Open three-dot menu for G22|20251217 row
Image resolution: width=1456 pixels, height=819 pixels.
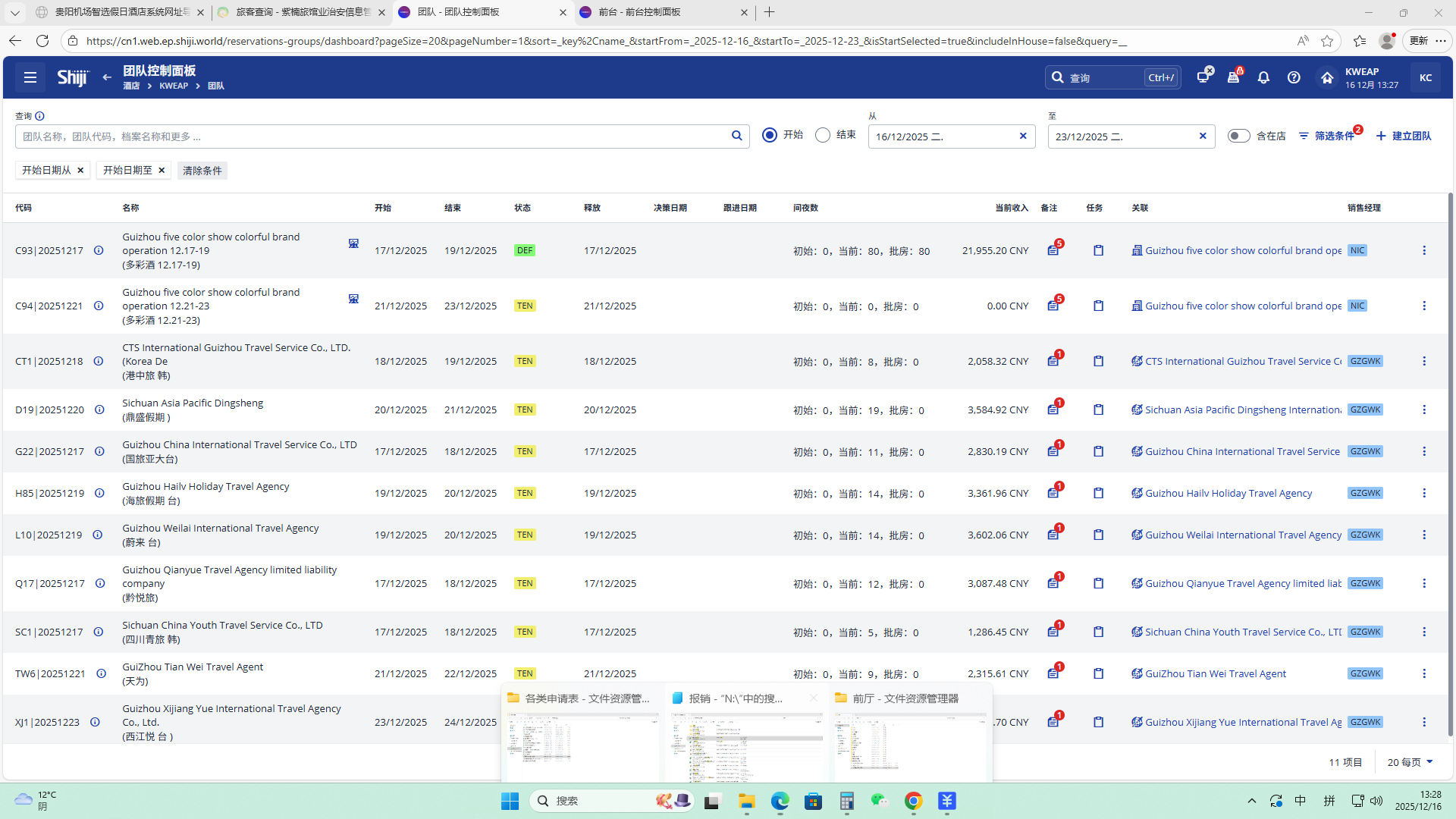1423,452
